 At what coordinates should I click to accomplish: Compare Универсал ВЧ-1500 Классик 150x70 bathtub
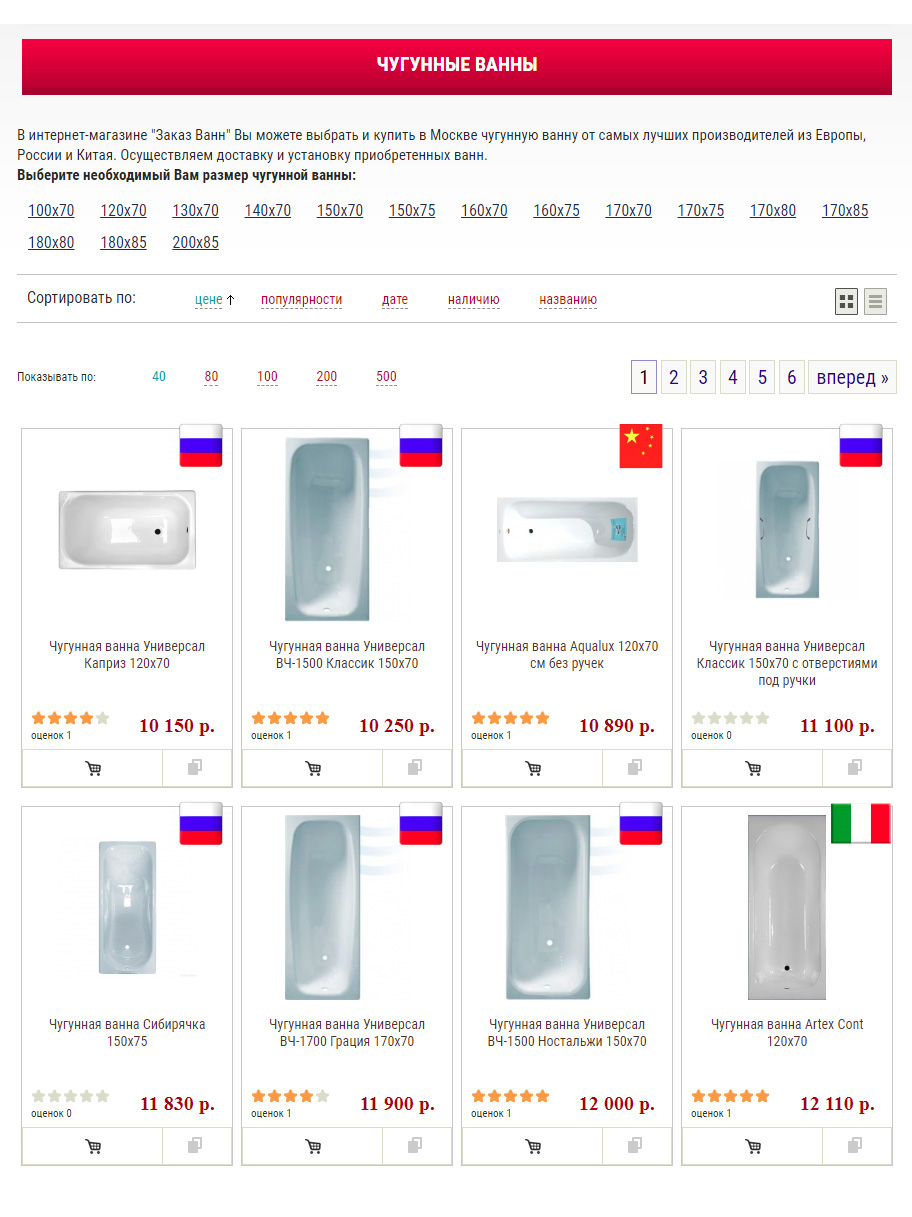point(415,768)
